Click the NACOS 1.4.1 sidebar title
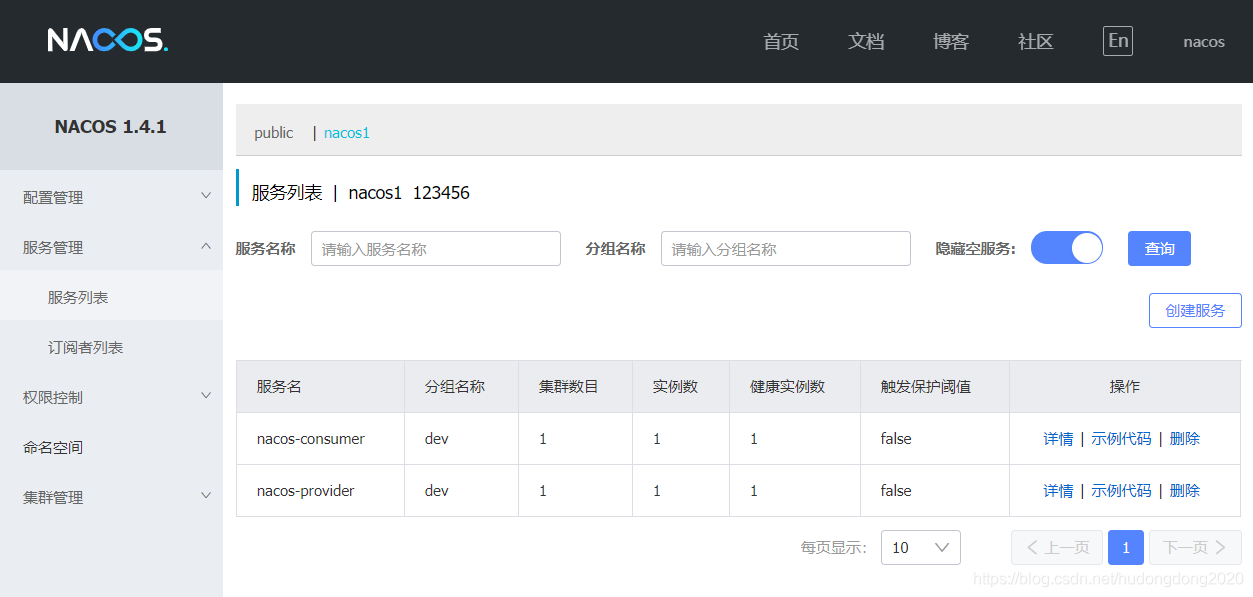This screenshot has width=1253, height=597. point(111,127)
